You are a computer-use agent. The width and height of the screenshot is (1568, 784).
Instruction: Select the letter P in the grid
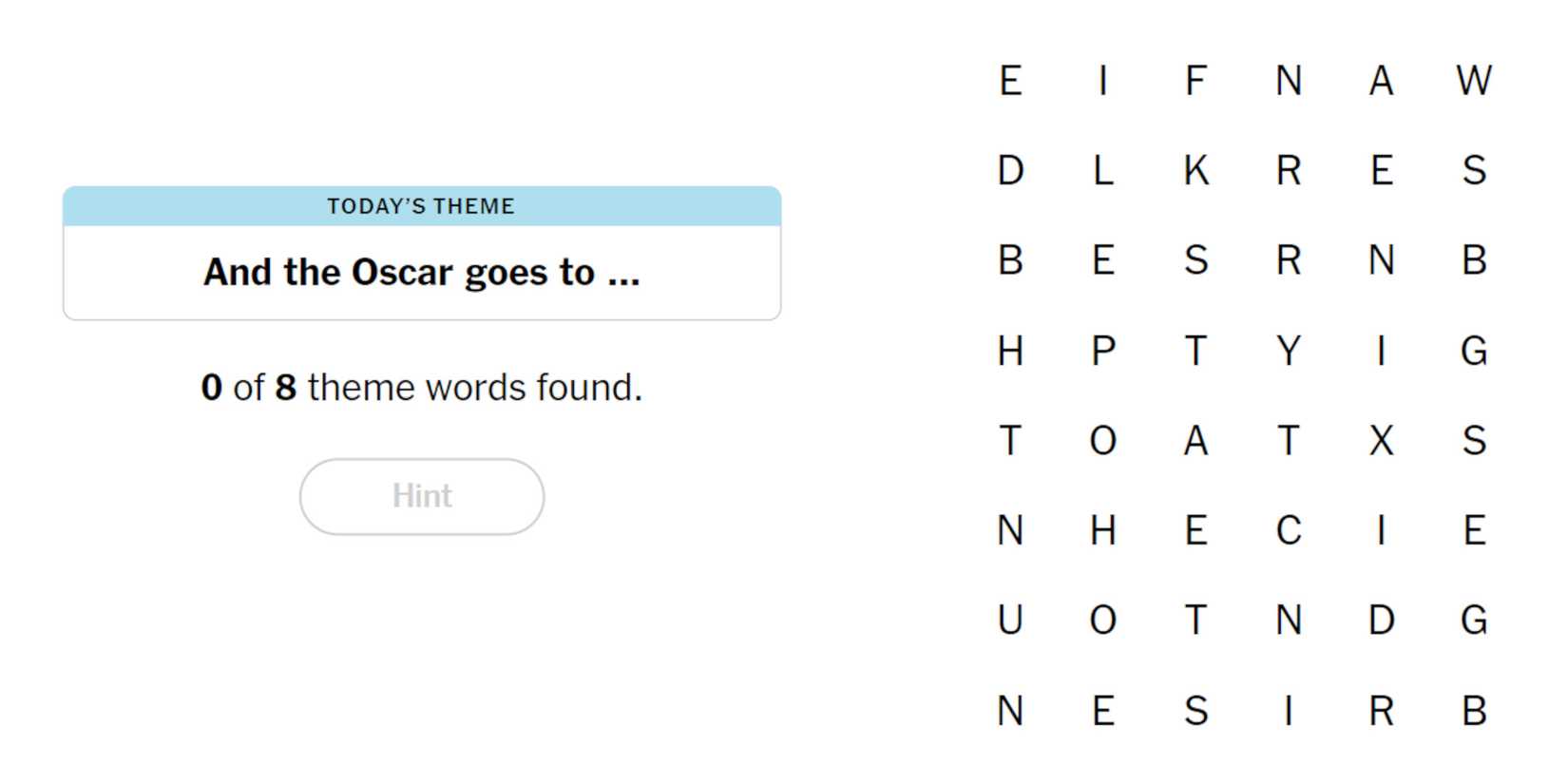tap(1102, 352)
